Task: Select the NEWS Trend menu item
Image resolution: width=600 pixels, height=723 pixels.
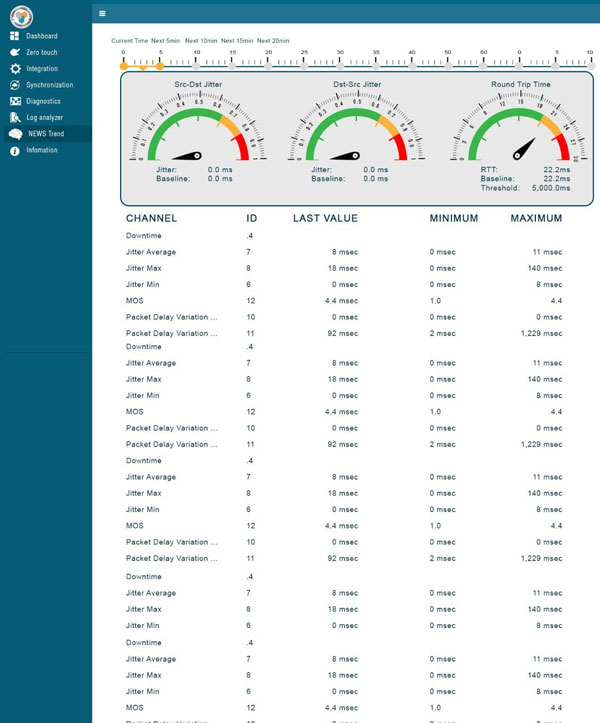Action: (48, 134)
